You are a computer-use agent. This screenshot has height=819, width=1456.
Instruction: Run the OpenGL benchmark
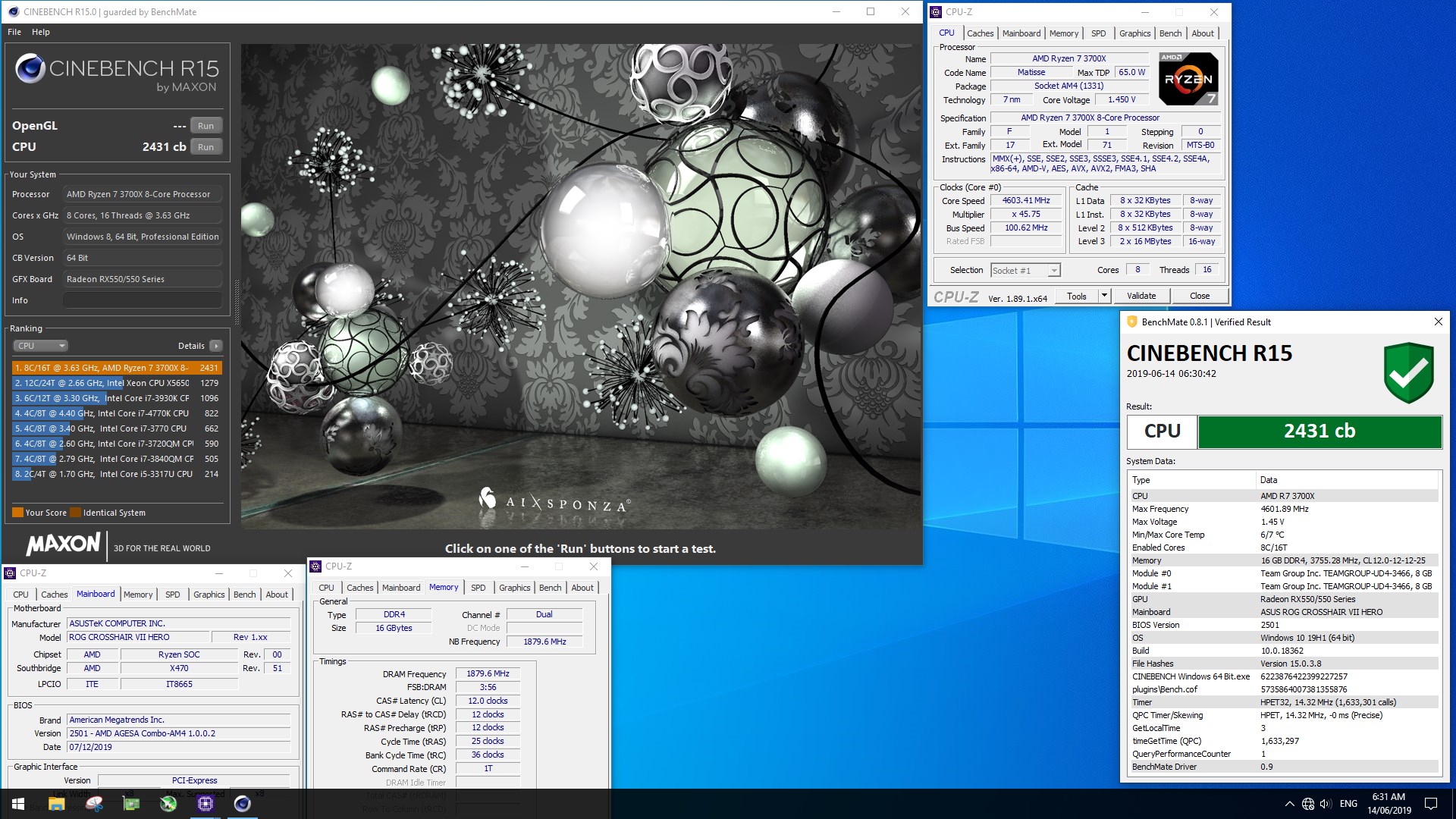[206, 126]
